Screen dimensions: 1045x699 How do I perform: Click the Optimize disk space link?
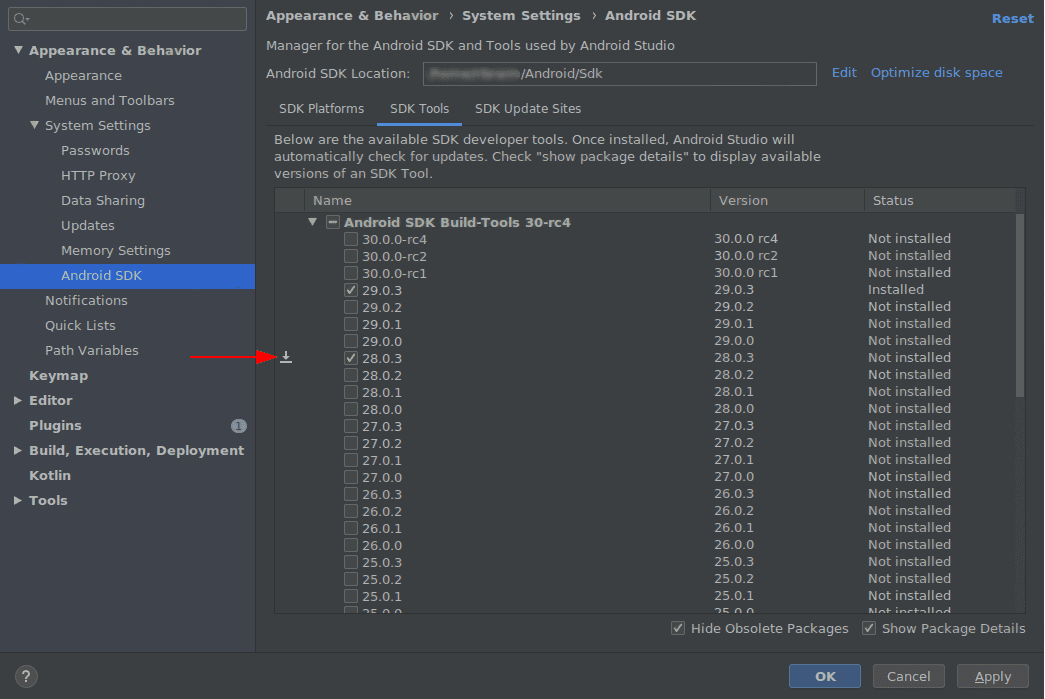pyautogui.click(x=936, y=73)
